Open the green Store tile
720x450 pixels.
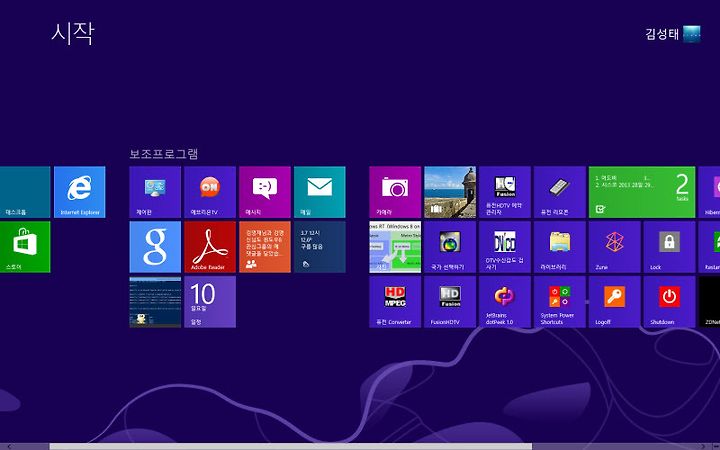pos(25,247)
